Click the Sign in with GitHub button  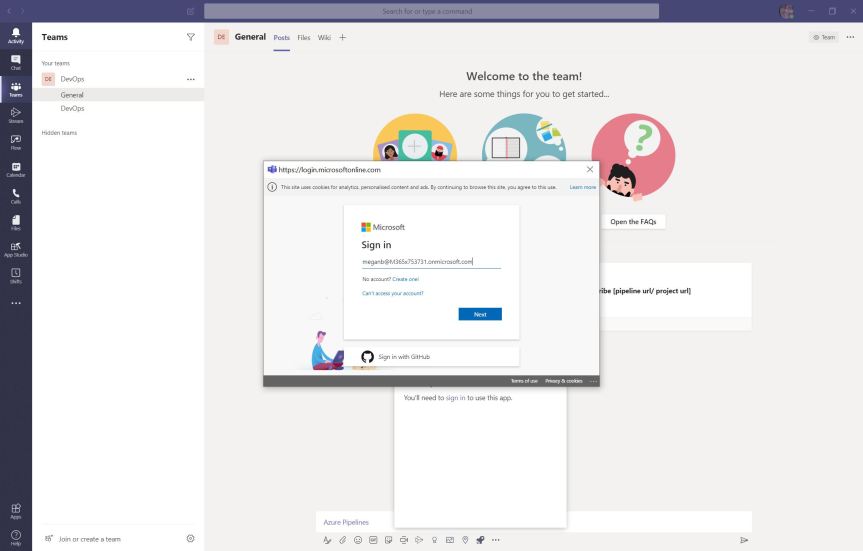[x=431, y=356]
